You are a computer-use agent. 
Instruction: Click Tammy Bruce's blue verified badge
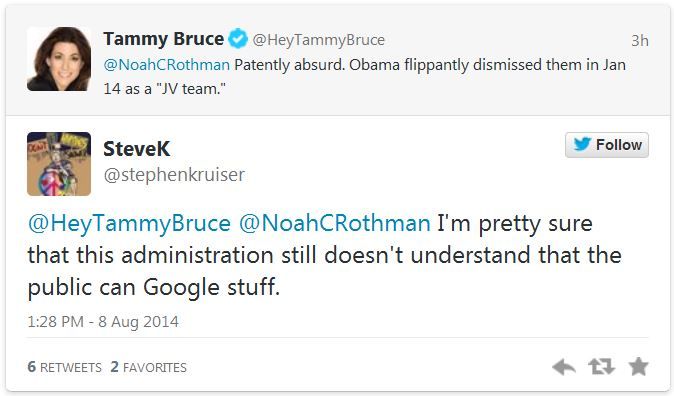[238, 39]
